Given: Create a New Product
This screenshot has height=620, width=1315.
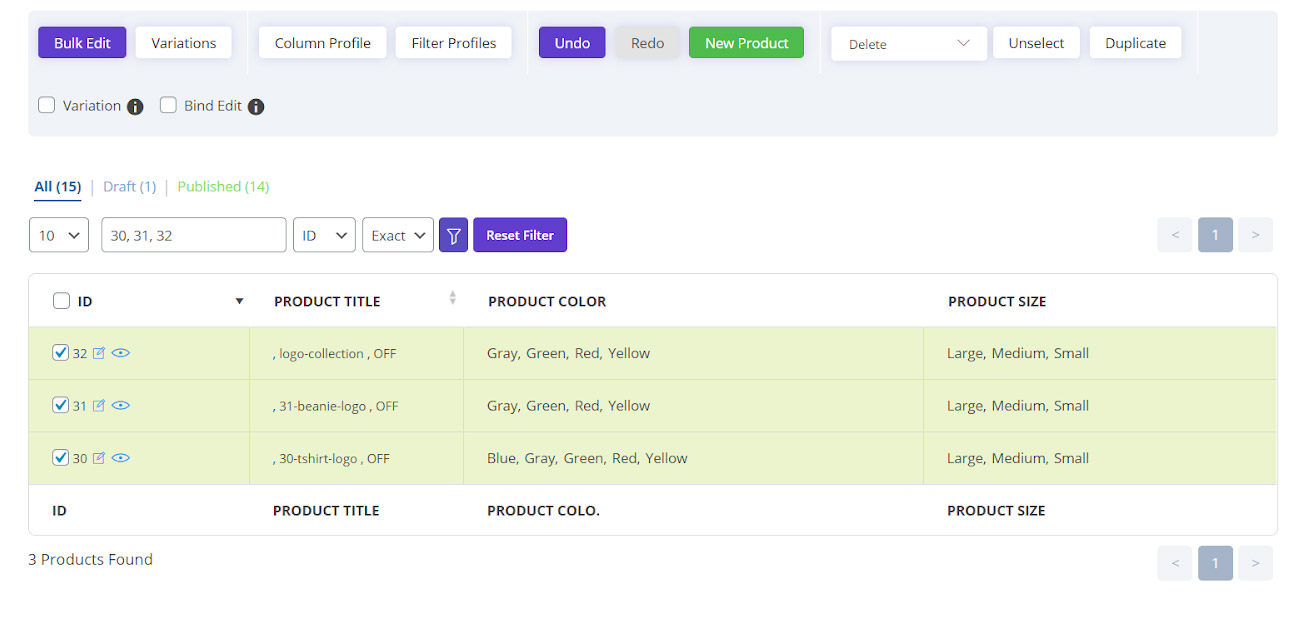Looking at the screenshot, I should [746, 43].
